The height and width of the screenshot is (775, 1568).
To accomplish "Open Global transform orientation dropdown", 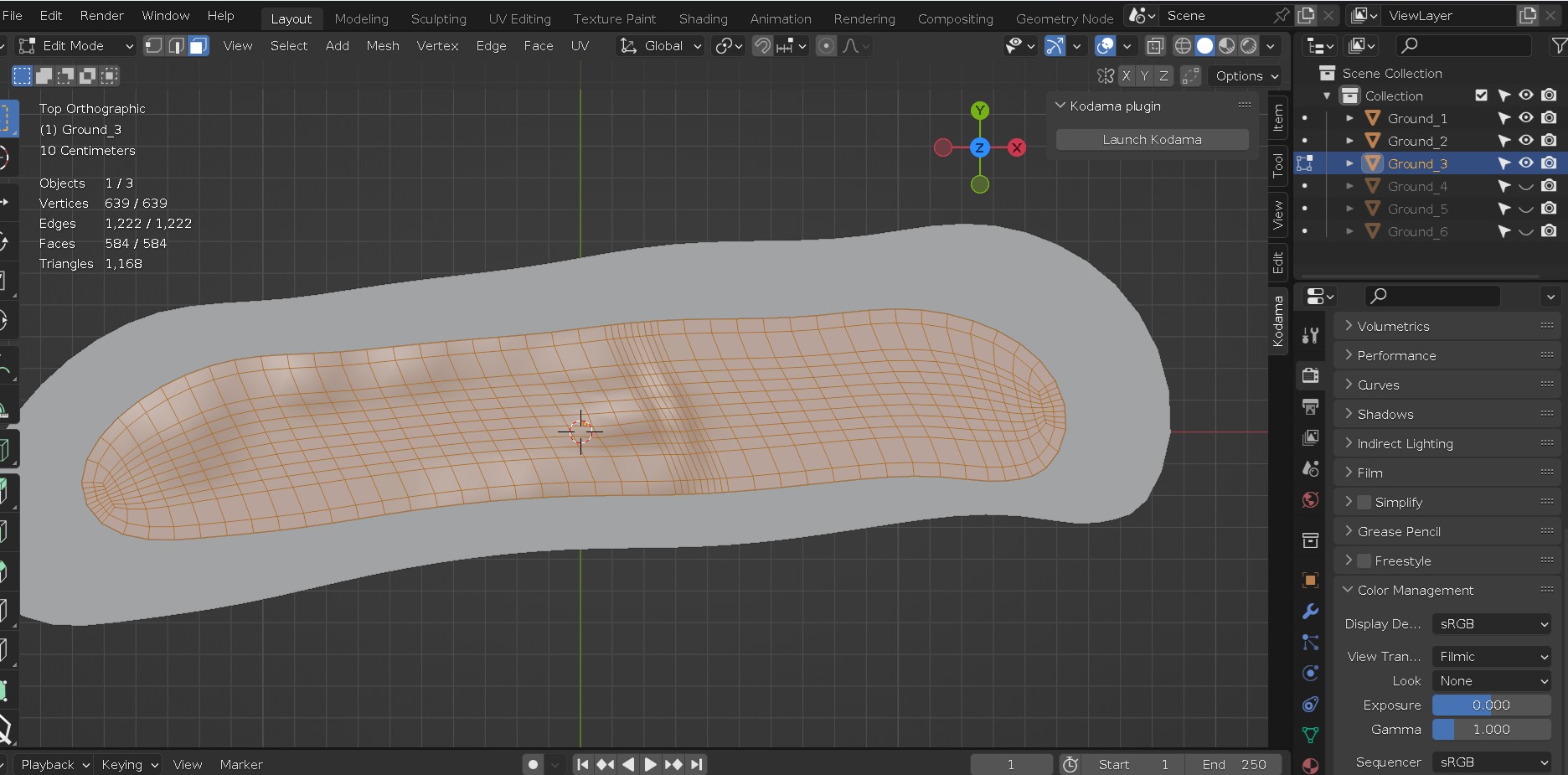I will pos(661,46).
